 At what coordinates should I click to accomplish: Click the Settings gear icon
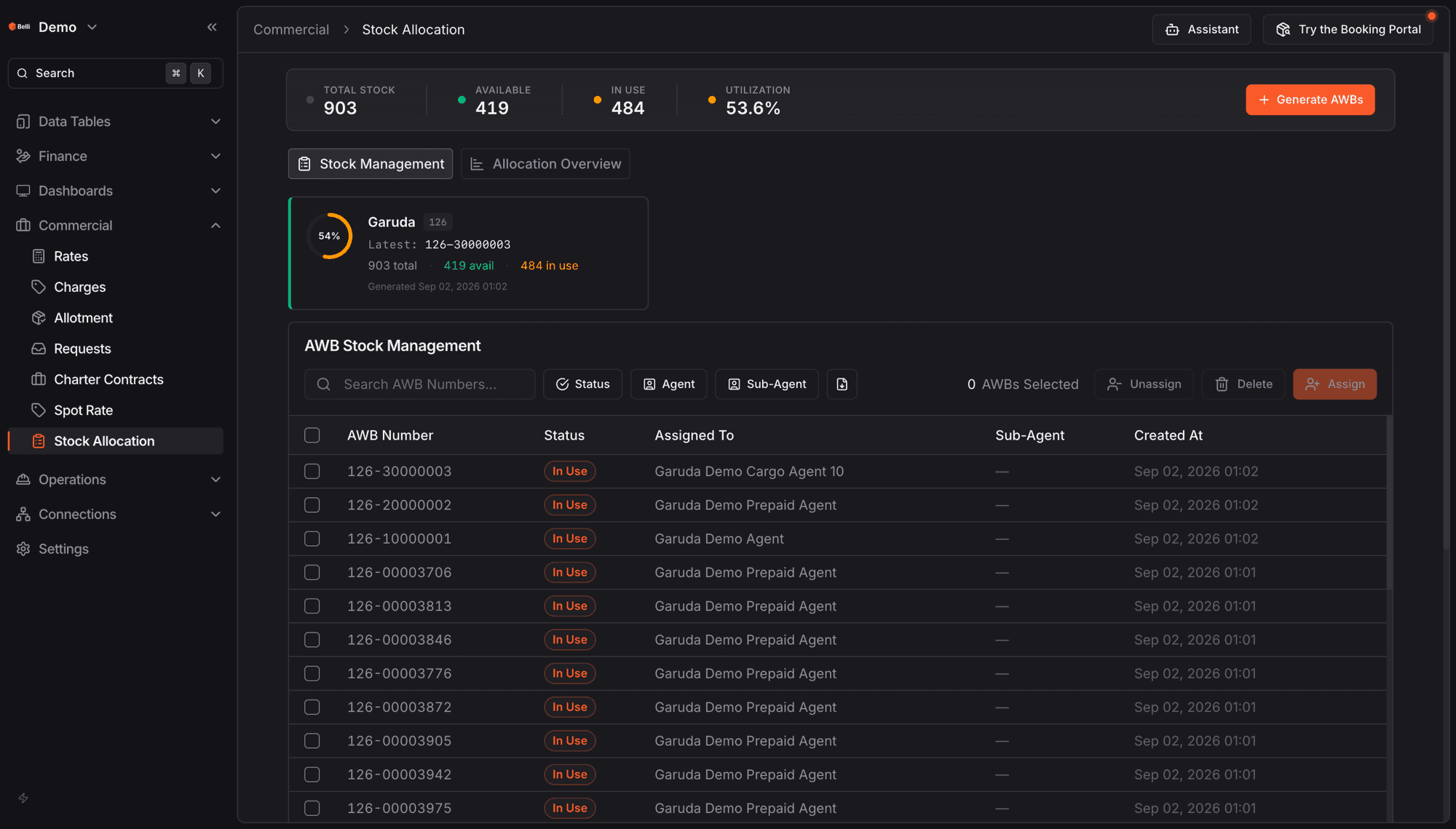point(23,549)
